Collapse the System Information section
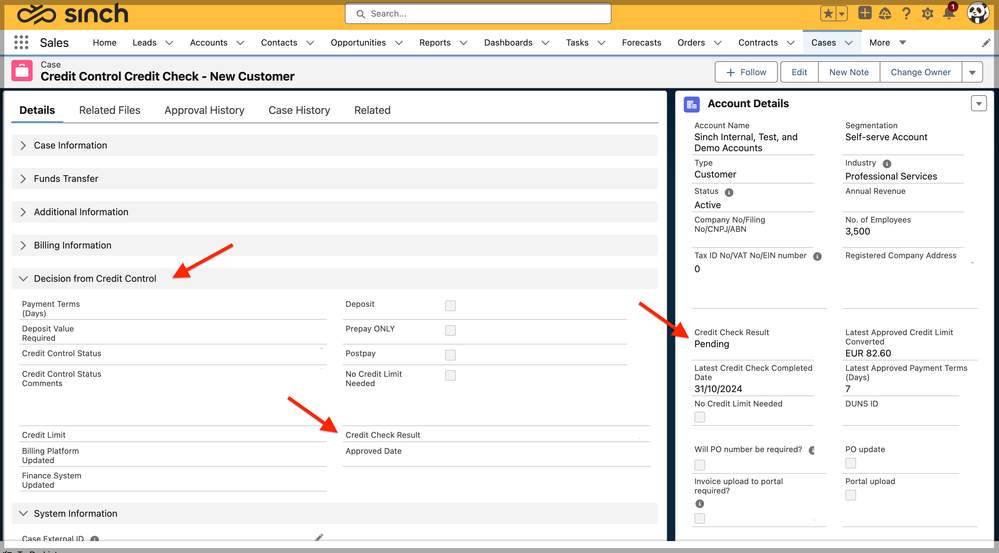Image resolution: width=999 pixels, height=553 pixels. point(334,514)
